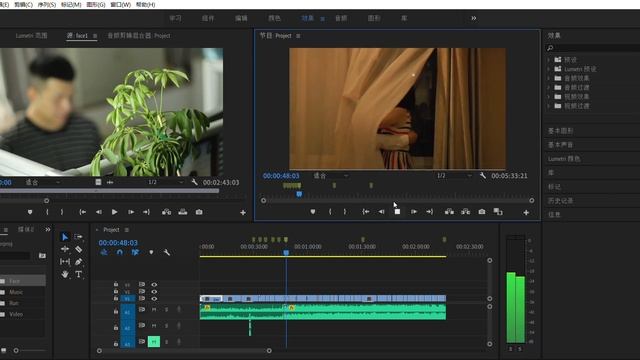This screenshot has height=360, width=640.
Task: Open Lumetri 颜色 panel
Action: coord(564,158)
